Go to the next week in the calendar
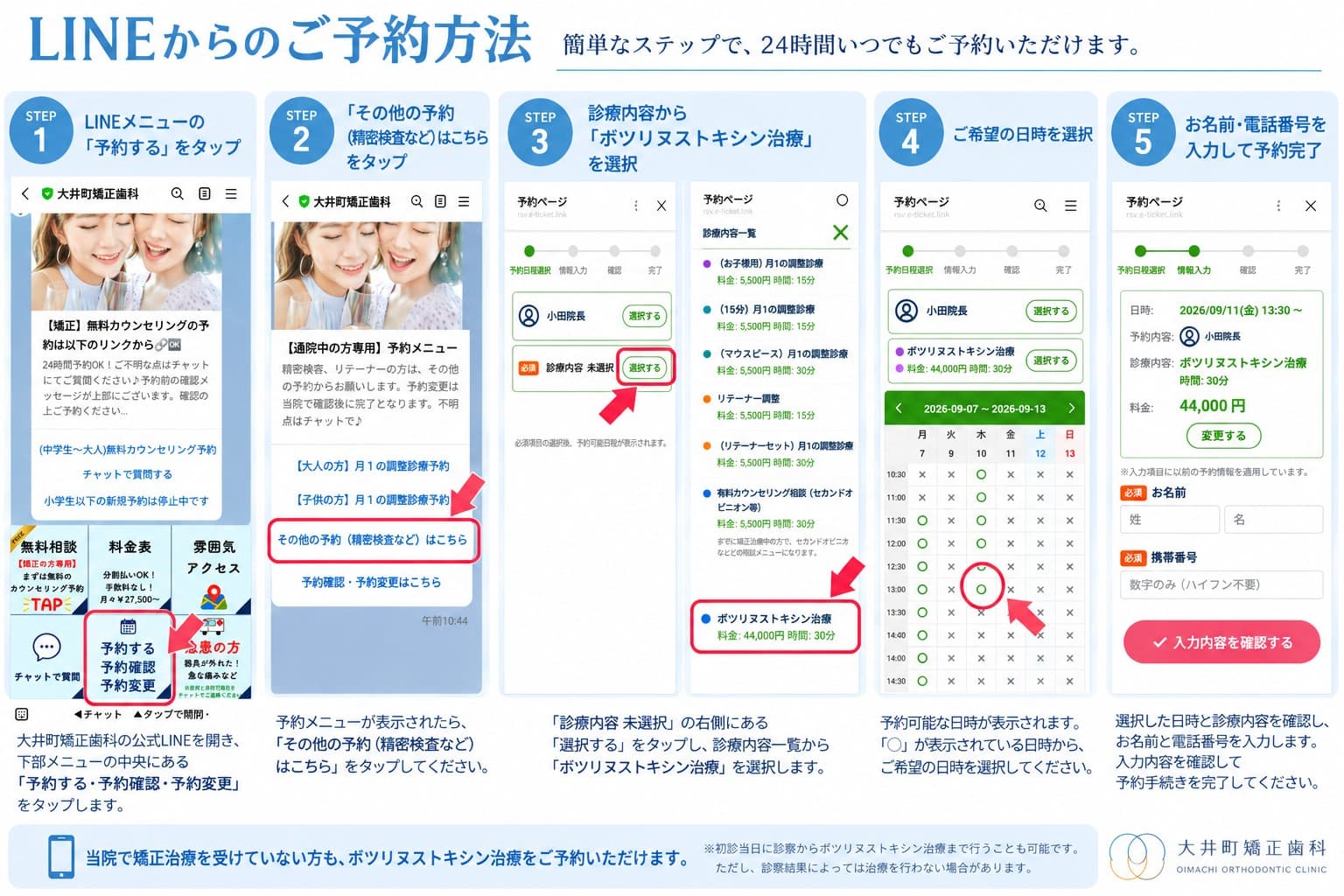The image size is (1344, 896). pos(1071,409)
